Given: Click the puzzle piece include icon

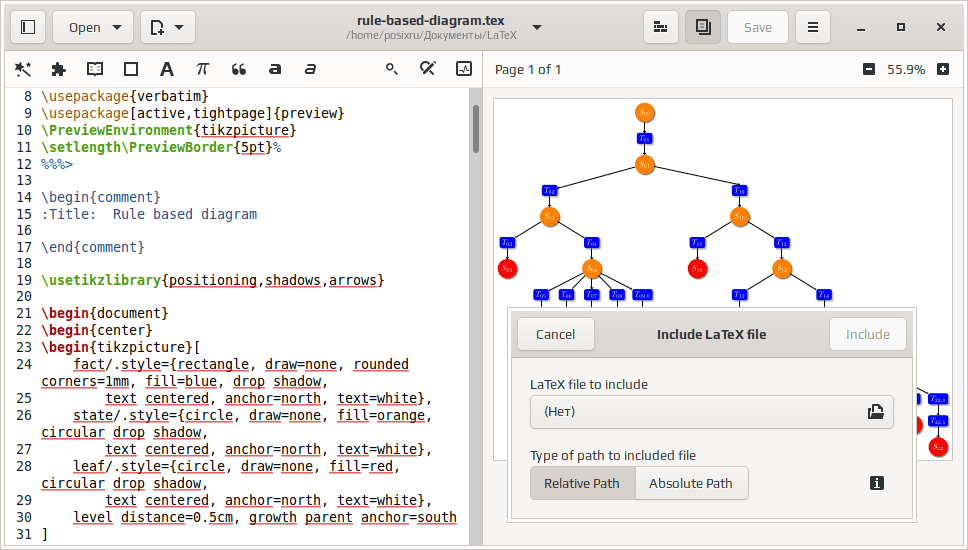Looking at the screenshot, I should click(59, 69).
